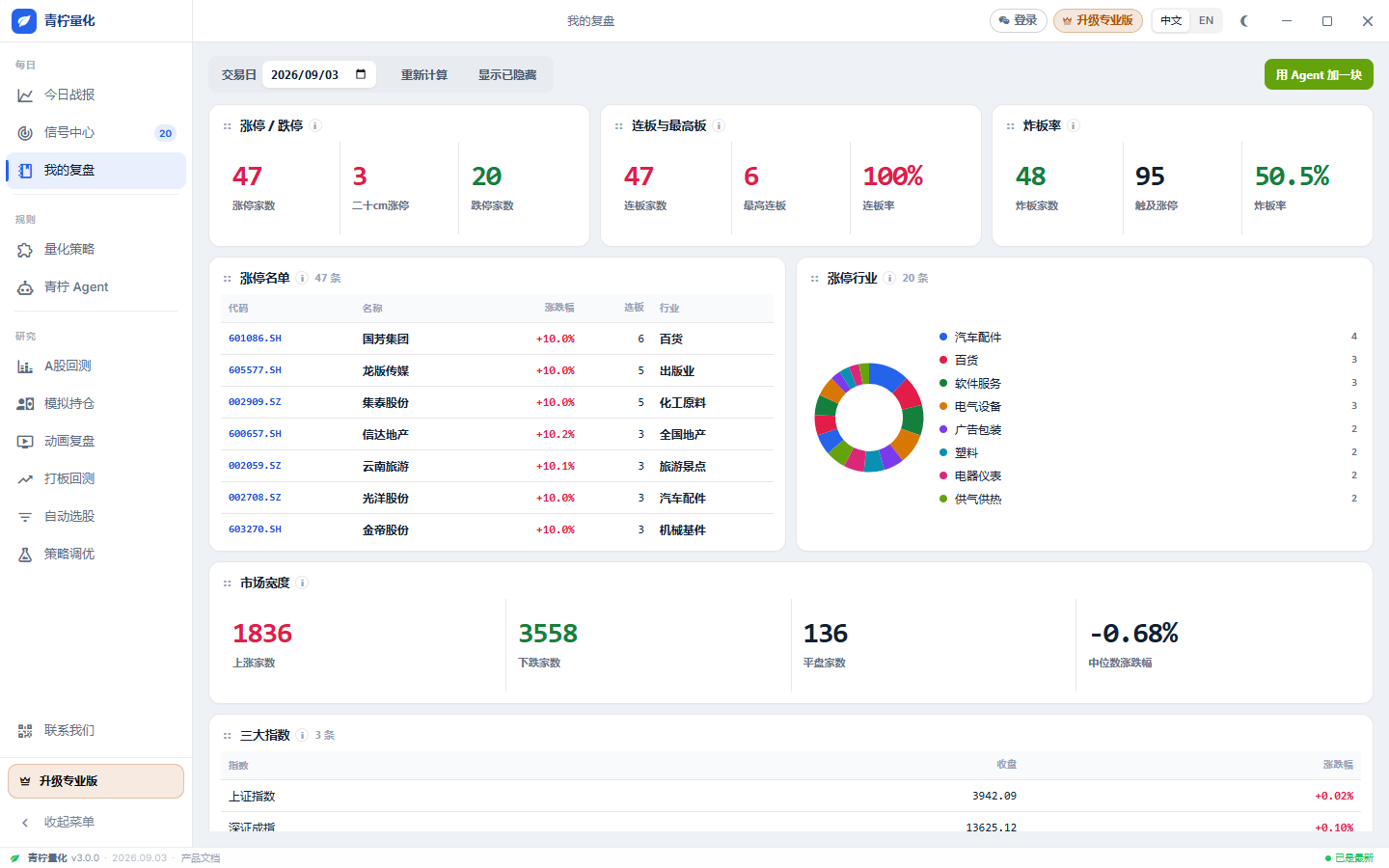Click 产品文档 link in status bar
The height and width of the screenshot is (868, 1389).
click(x=201, y=858)
